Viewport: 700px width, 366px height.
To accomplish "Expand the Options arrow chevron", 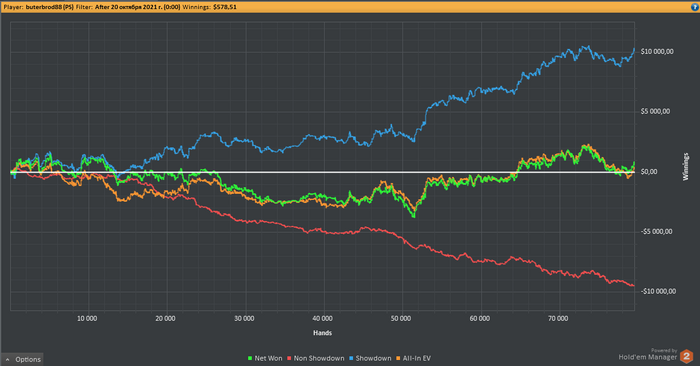I will point(8,359).
